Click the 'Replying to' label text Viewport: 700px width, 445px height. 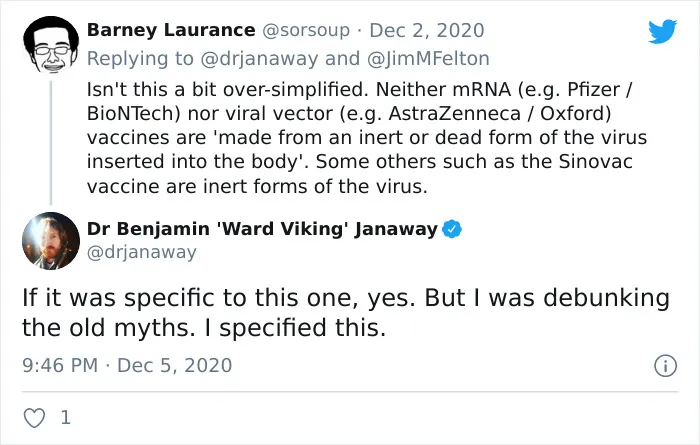pyautogui.click(x=140, y=58)
